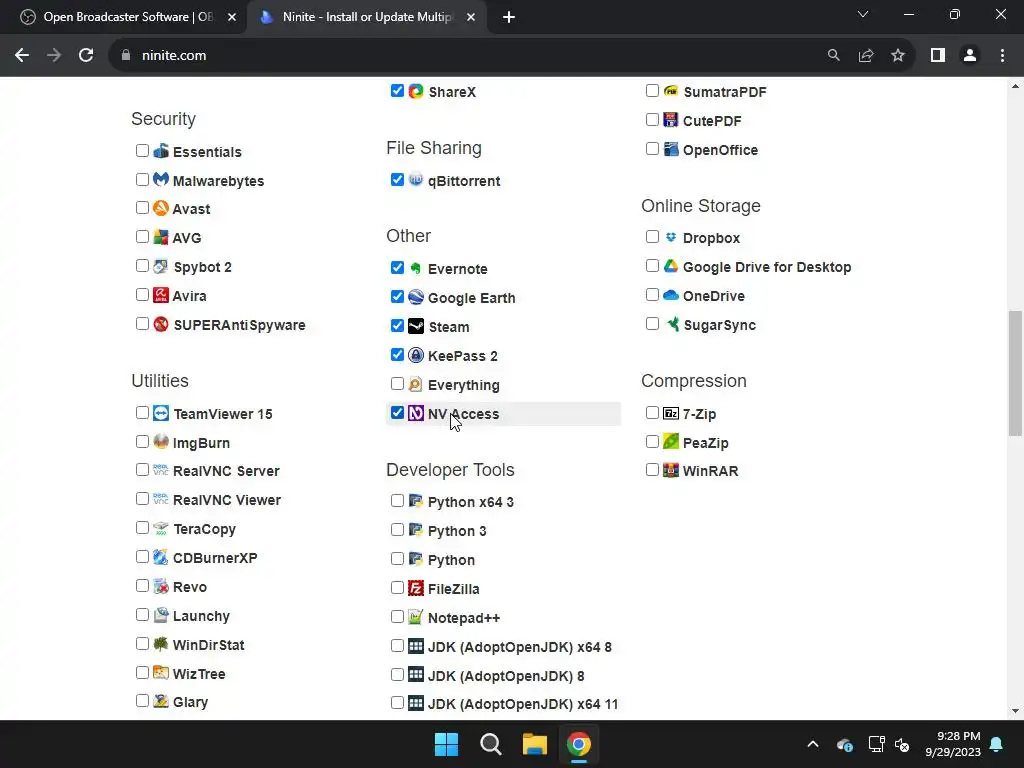Check the RealVNC Server checkbox

point(142,470)
